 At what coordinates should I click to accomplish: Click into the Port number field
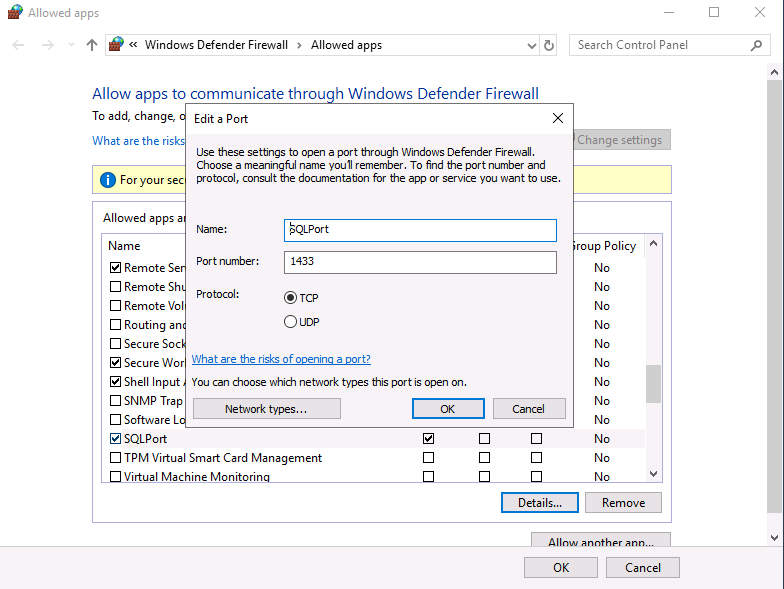(420, 262)
